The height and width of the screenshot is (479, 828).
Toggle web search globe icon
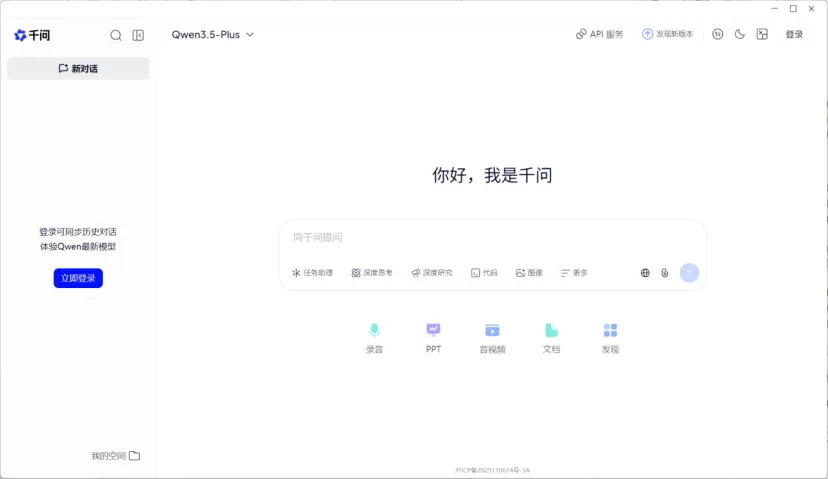[x=645, y=273]
